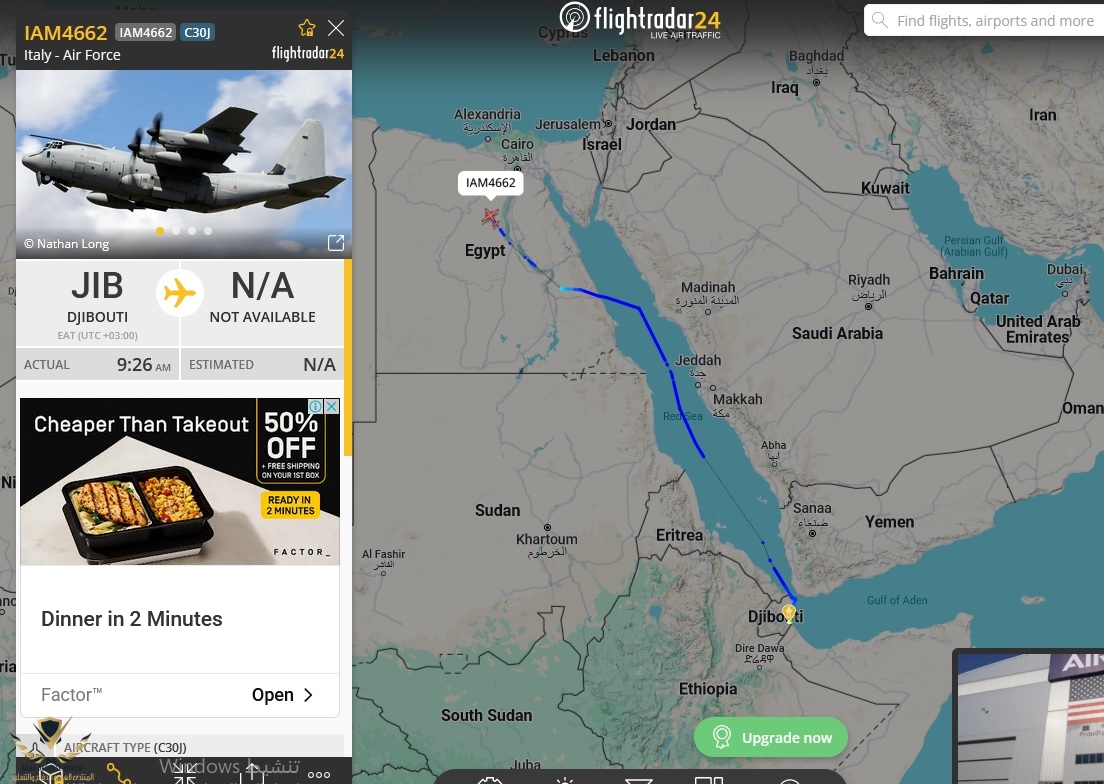Click the C30J aircraft type tag
The height and width of the screenshot is (784, 1104).
coord(197,32)
